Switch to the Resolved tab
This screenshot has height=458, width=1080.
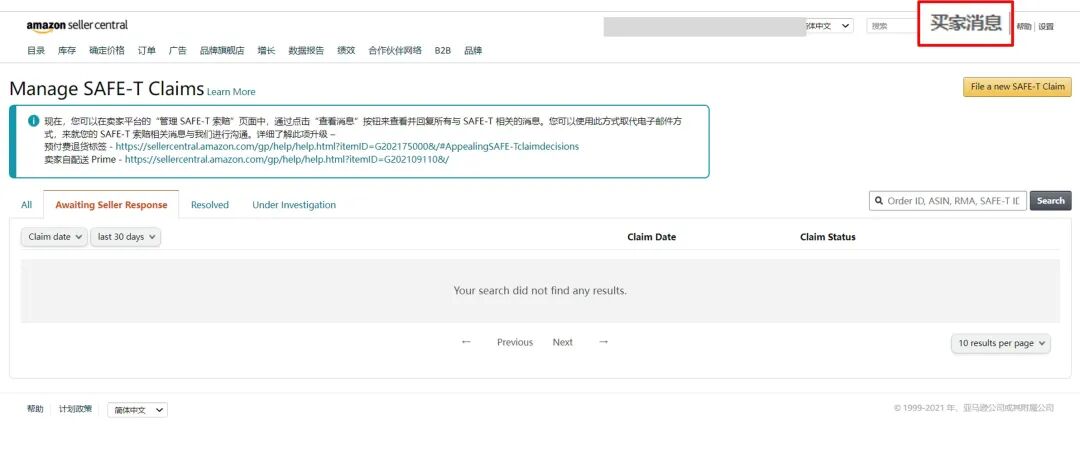tap(209, 205)
